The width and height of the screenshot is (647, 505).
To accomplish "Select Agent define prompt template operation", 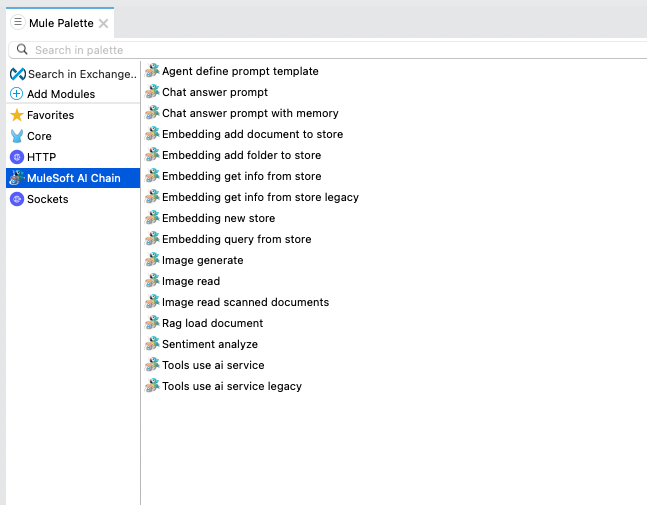I will (240, 71).
